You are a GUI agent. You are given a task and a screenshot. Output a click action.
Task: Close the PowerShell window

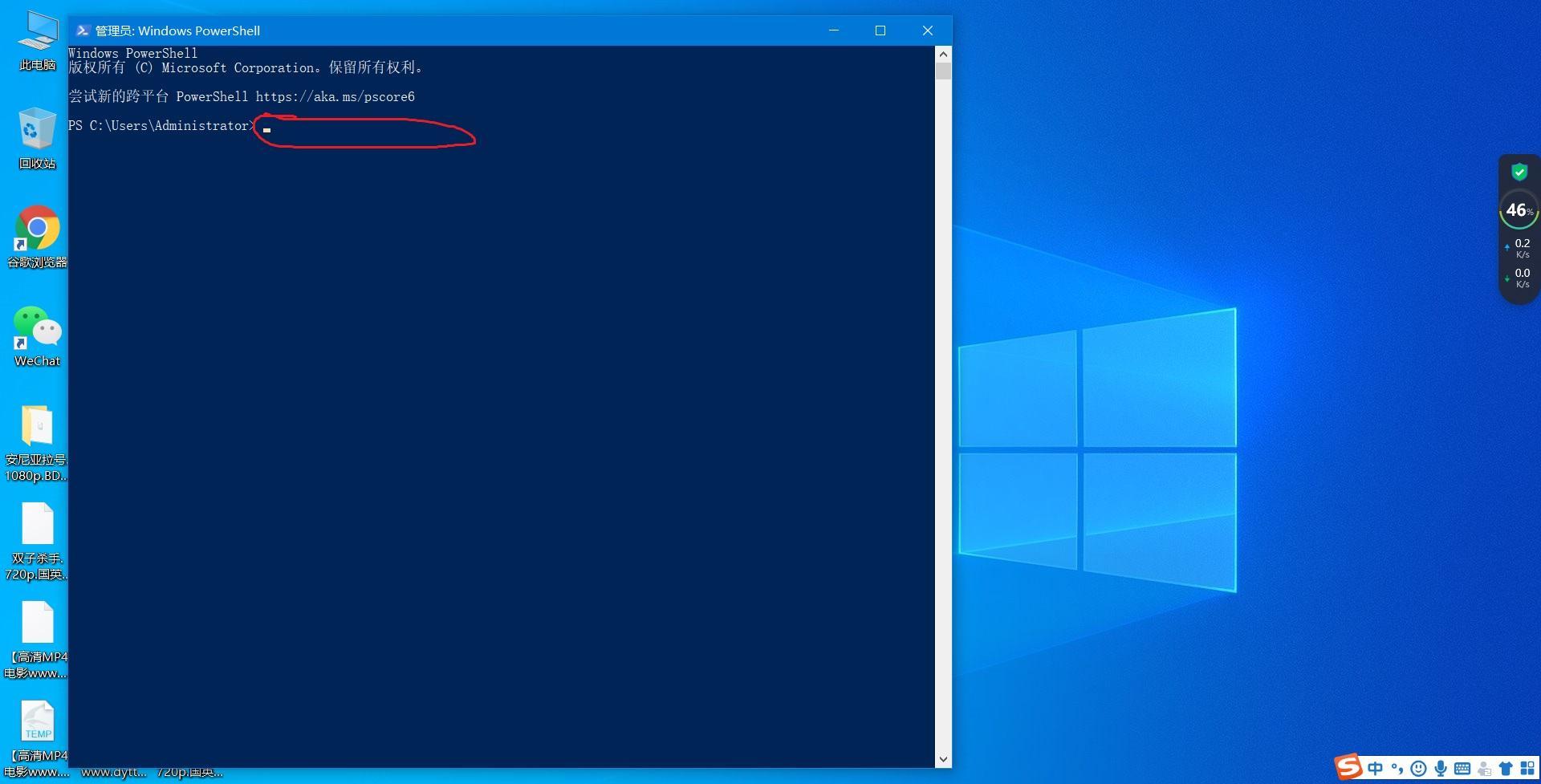(x=928, y=30)
